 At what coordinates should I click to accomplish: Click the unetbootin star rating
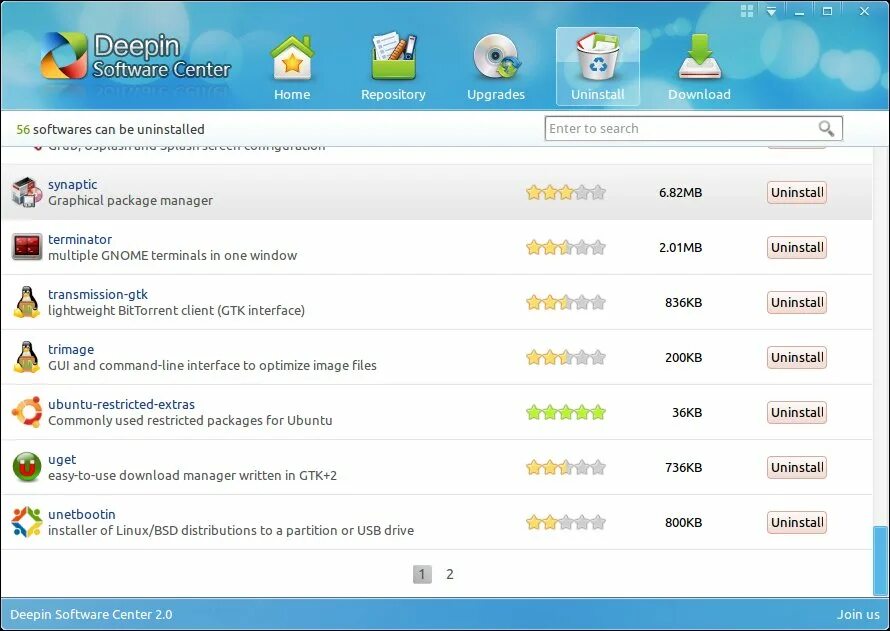coord(566,523)
